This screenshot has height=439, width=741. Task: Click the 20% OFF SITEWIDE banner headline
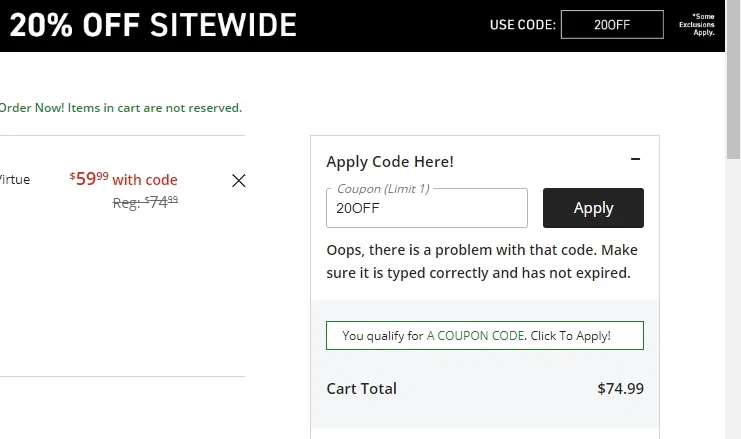(x=152, y=24)
